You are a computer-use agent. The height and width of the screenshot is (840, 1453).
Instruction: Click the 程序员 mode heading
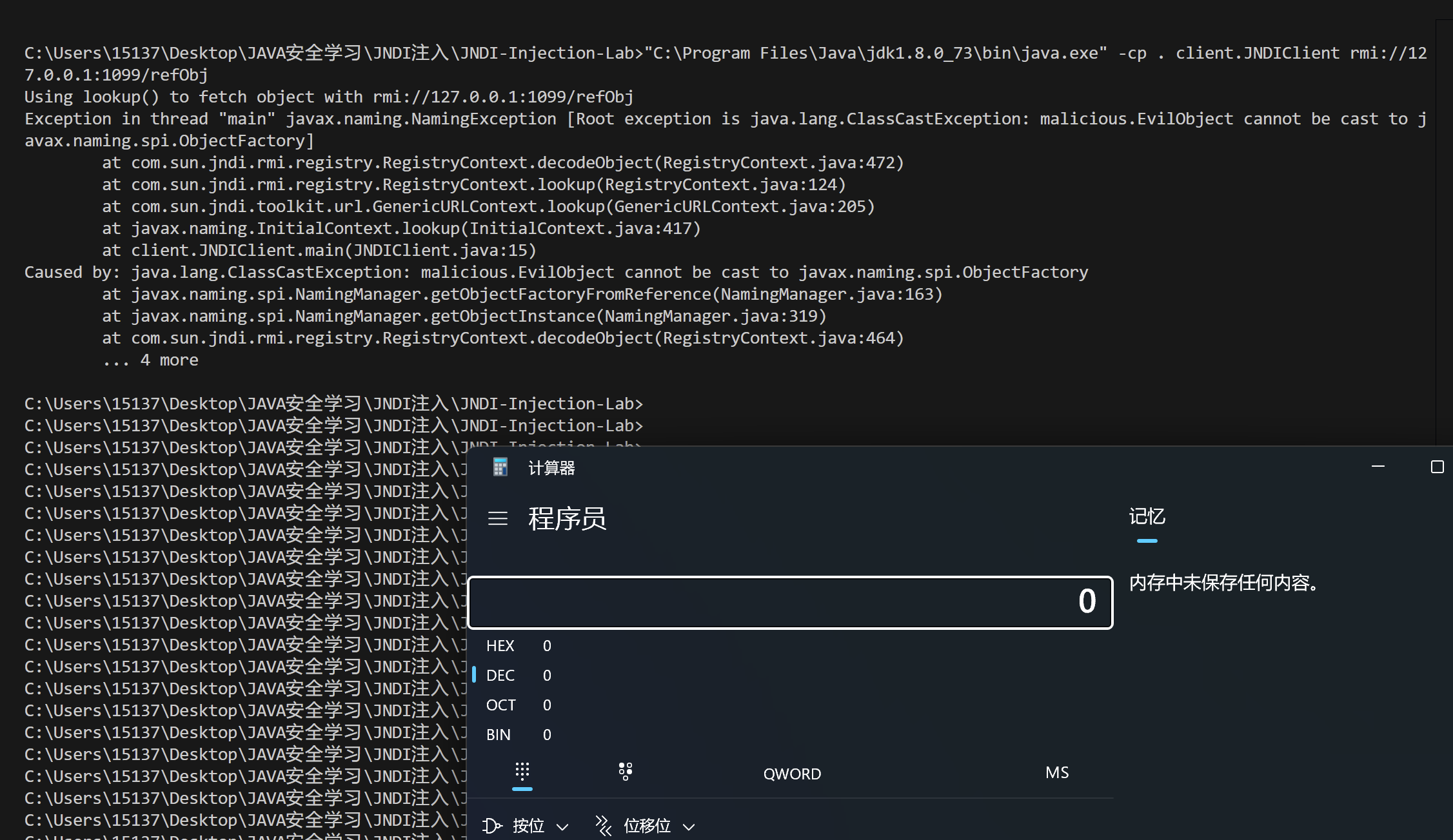[x=568, y=518]
